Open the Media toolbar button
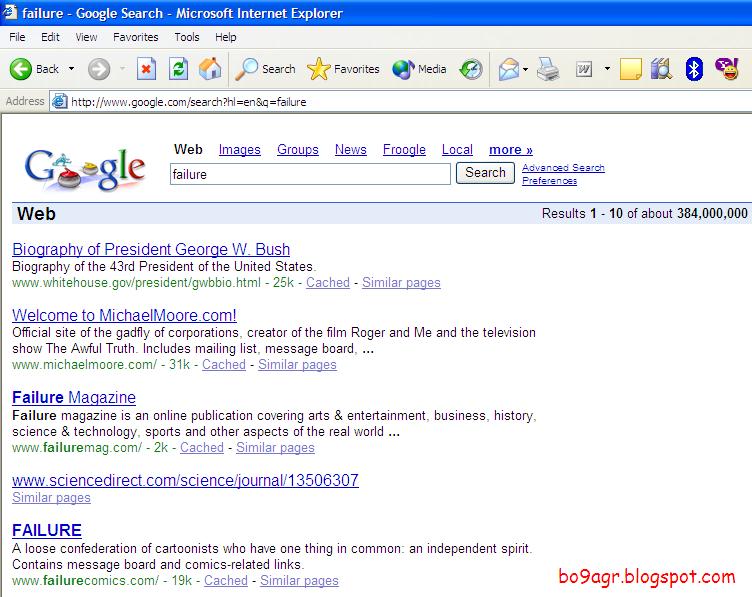752x597 pixels. click(419, 69)
